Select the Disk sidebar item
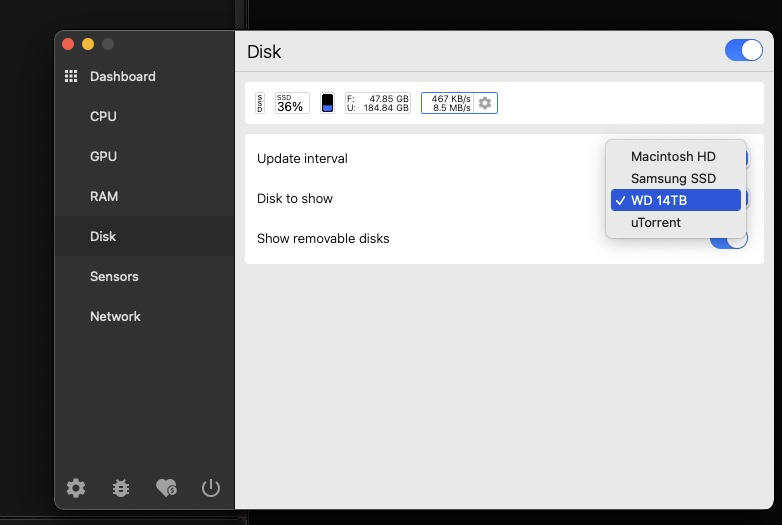The height and width of the screenshot is (525, 782). [x=145, y=236]
